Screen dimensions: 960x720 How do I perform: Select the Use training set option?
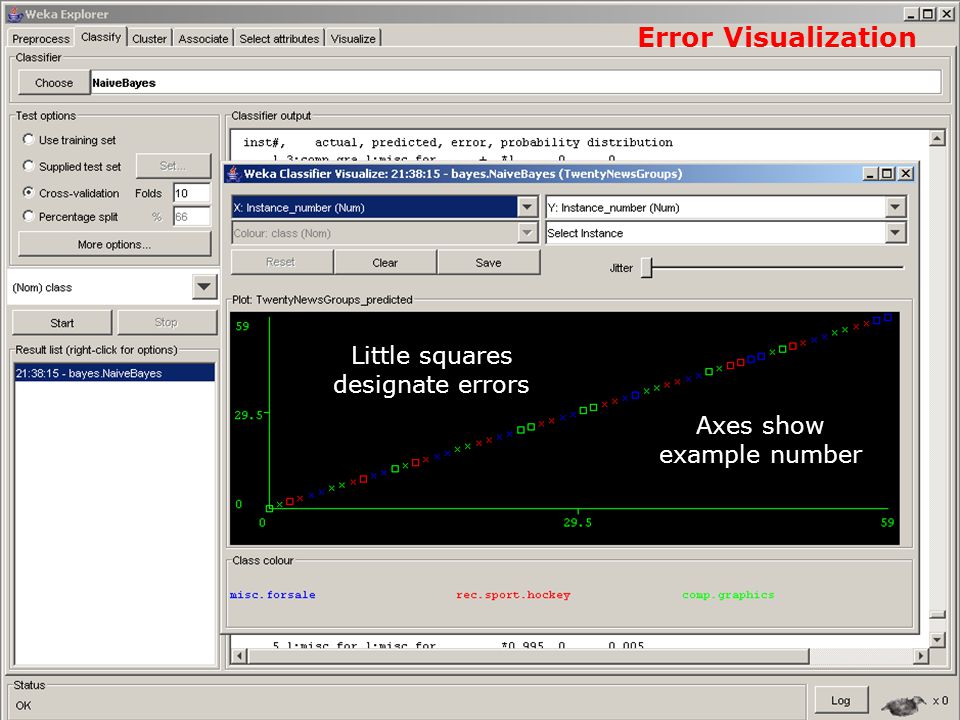coord(28,140)
